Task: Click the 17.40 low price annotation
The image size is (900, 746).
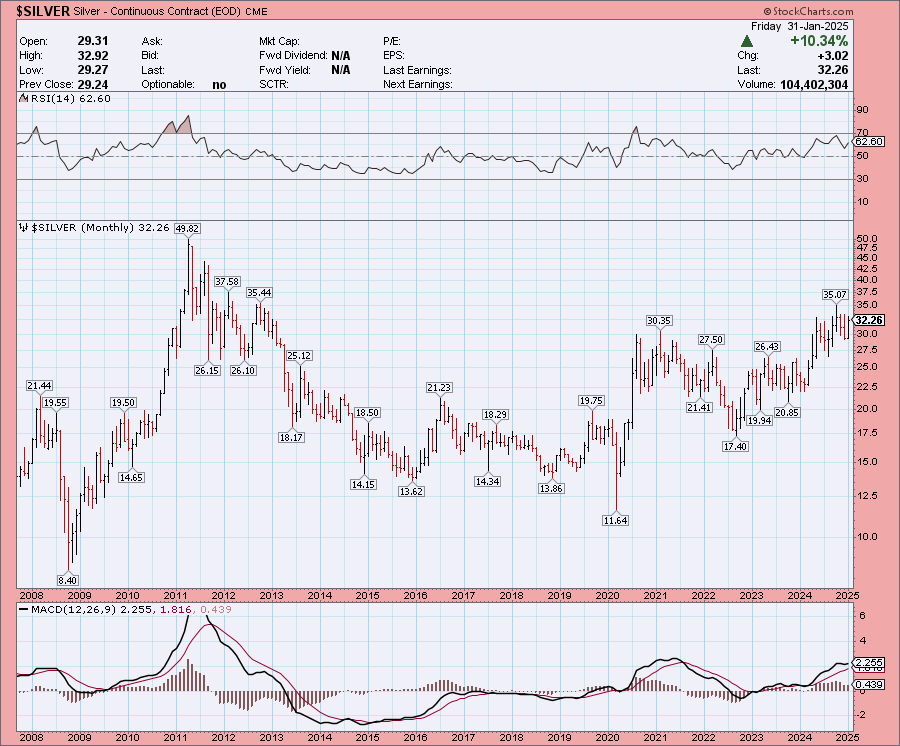Action: point(735,446)
